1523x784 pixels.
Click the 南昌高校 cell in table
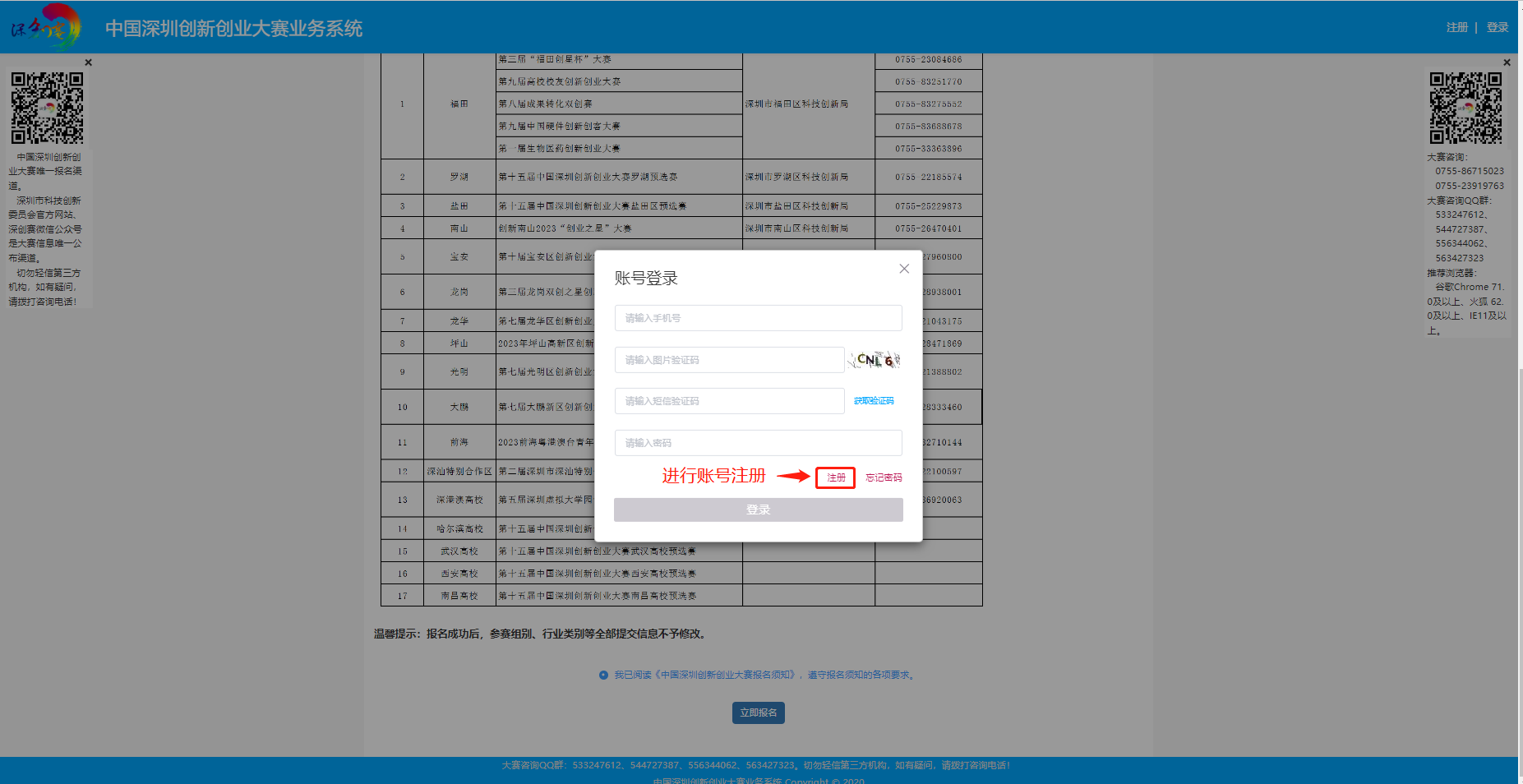coord(459,596)
